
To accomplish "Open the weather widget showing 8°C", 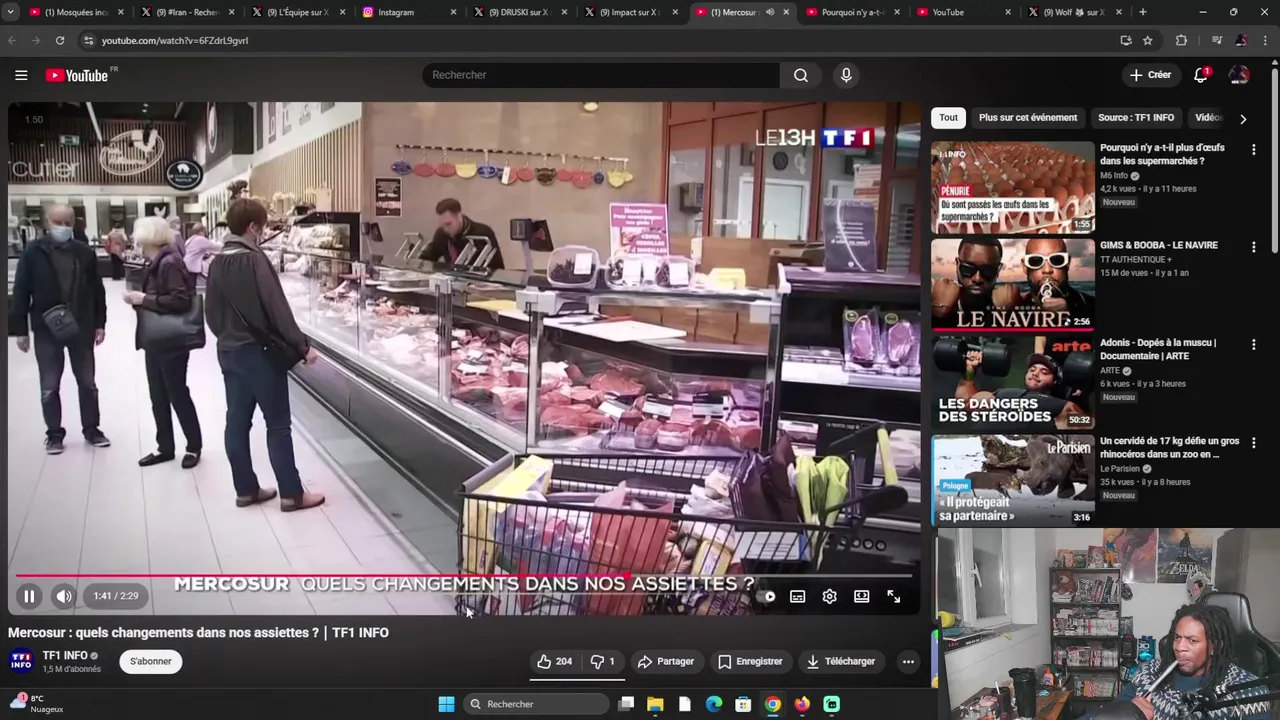I will [36, 703].
